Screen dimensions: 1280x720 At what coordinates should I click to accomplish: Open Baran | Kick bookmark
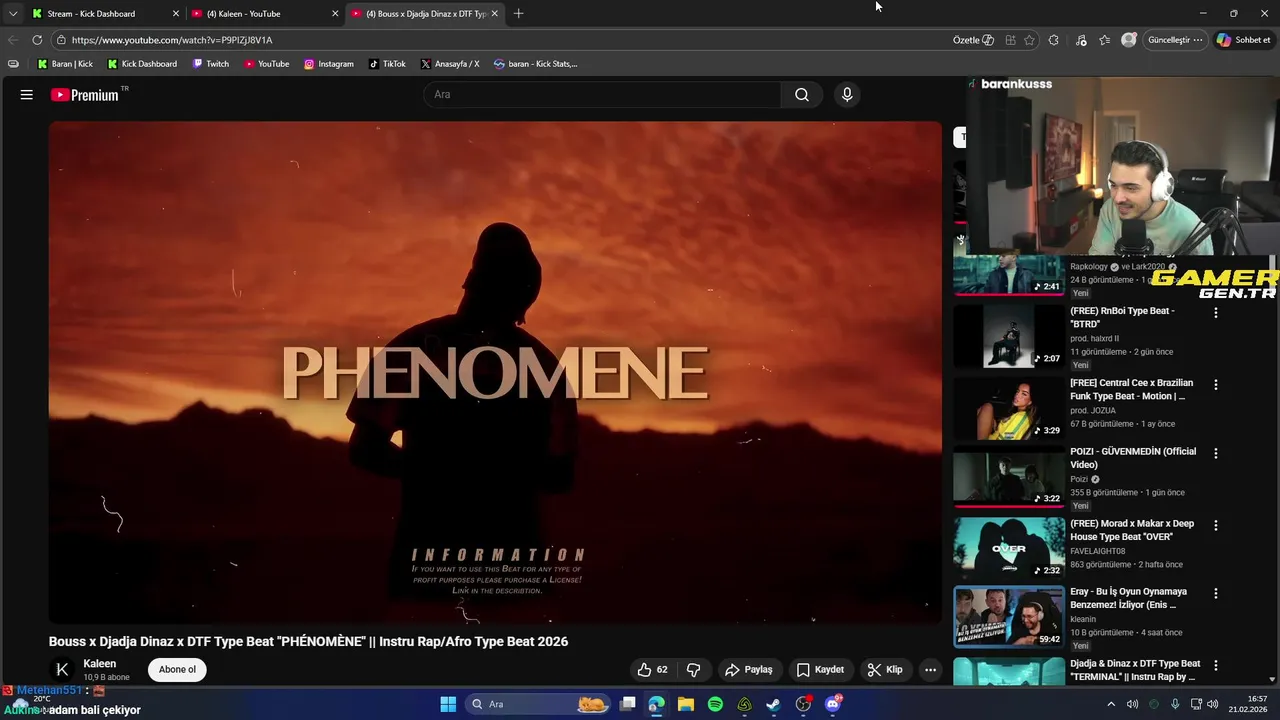(x=64, y=64)
